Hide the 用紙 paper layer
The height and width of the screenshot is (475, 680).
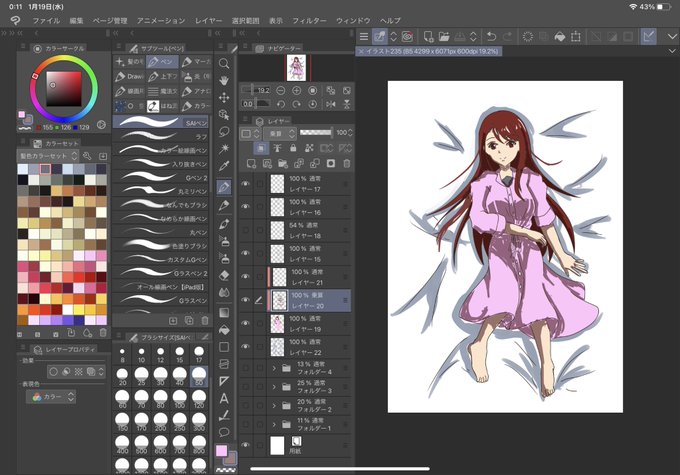[245, 445]
